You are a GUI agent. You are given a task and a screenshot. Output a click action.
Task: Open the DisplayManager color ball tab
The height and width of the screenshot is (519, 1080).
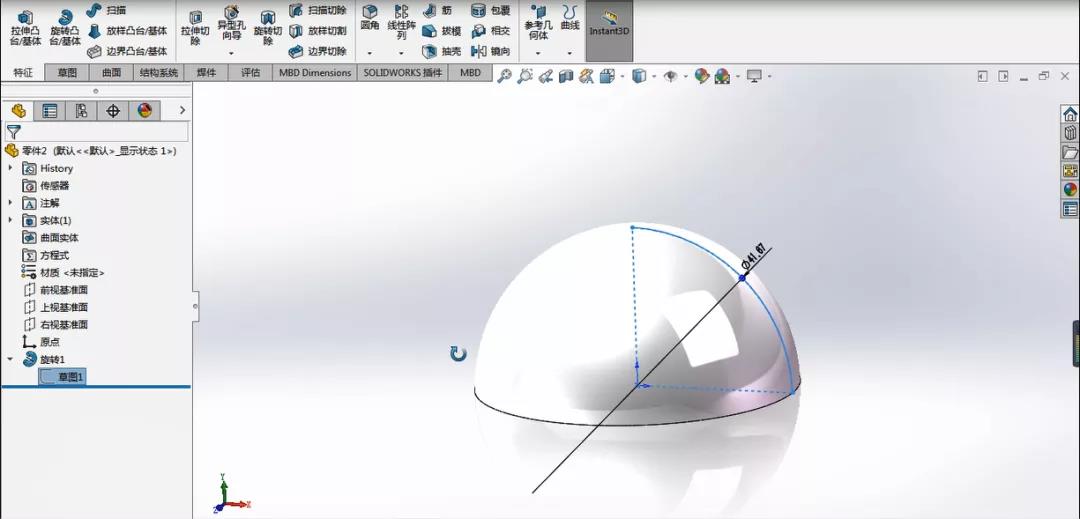tap(145, 110)
